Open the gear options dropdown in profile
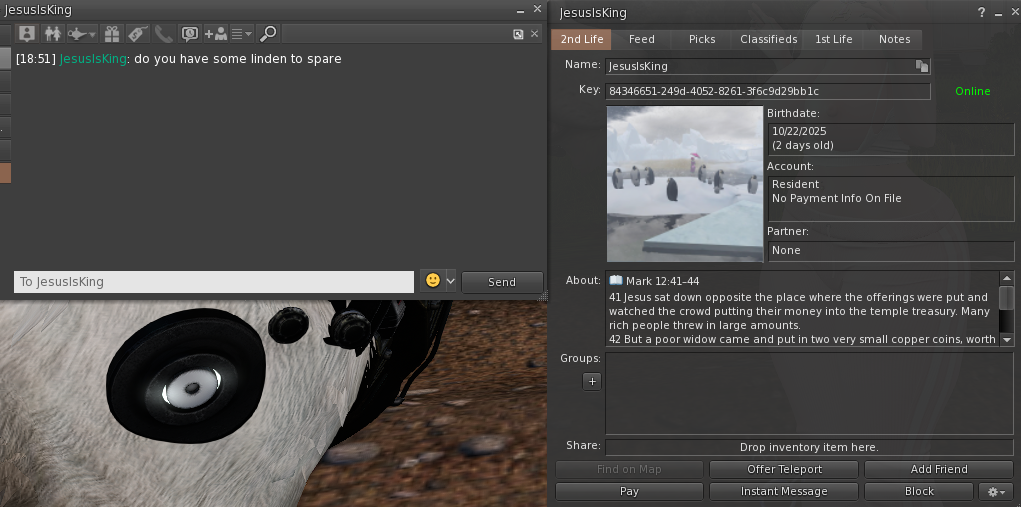The width and height of the screenshot is (1021, 507). pyautogui.click(x=996, y=491)
